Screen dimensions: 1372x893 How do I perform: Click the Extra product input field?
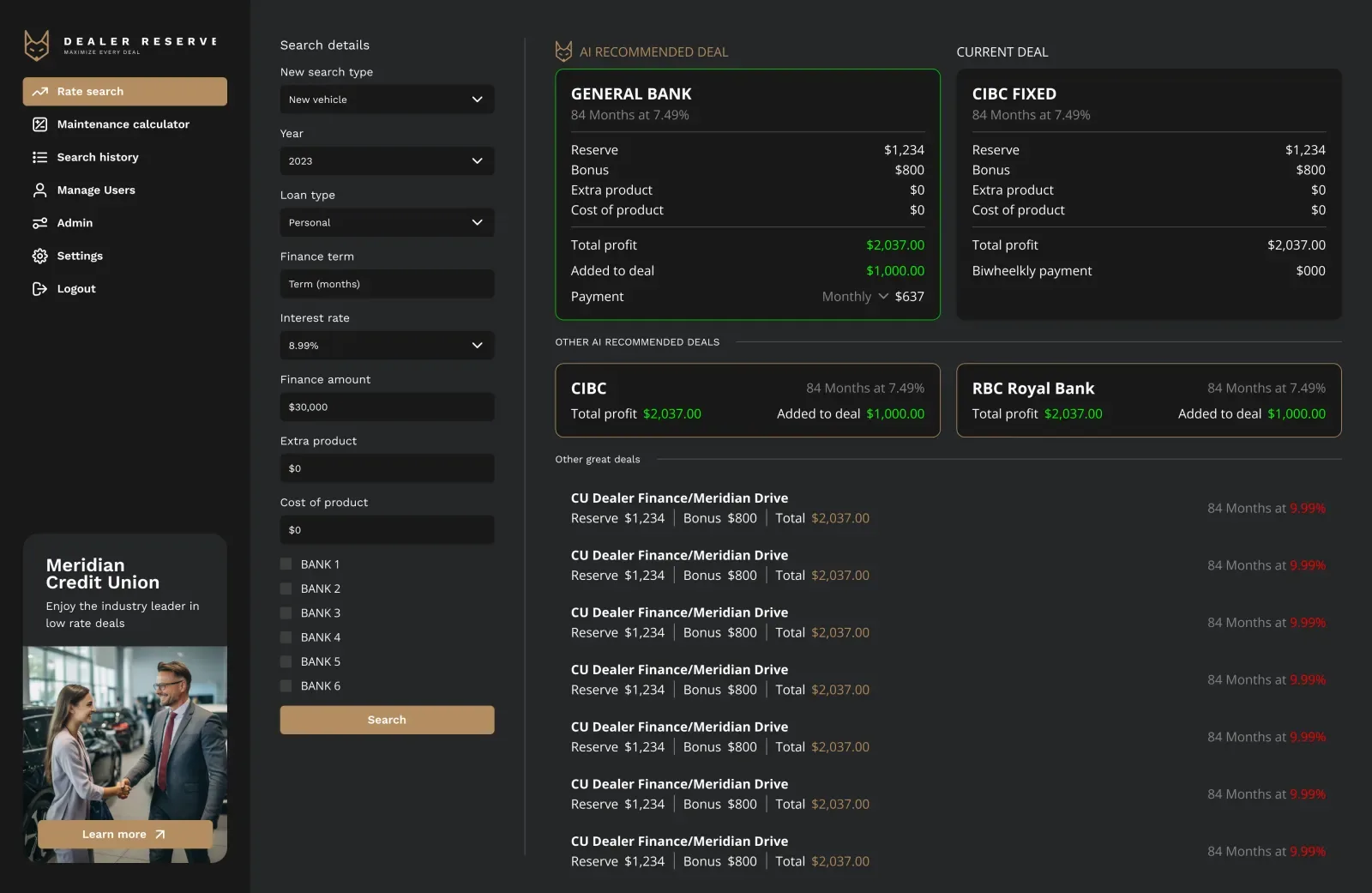tap(387, 468)
